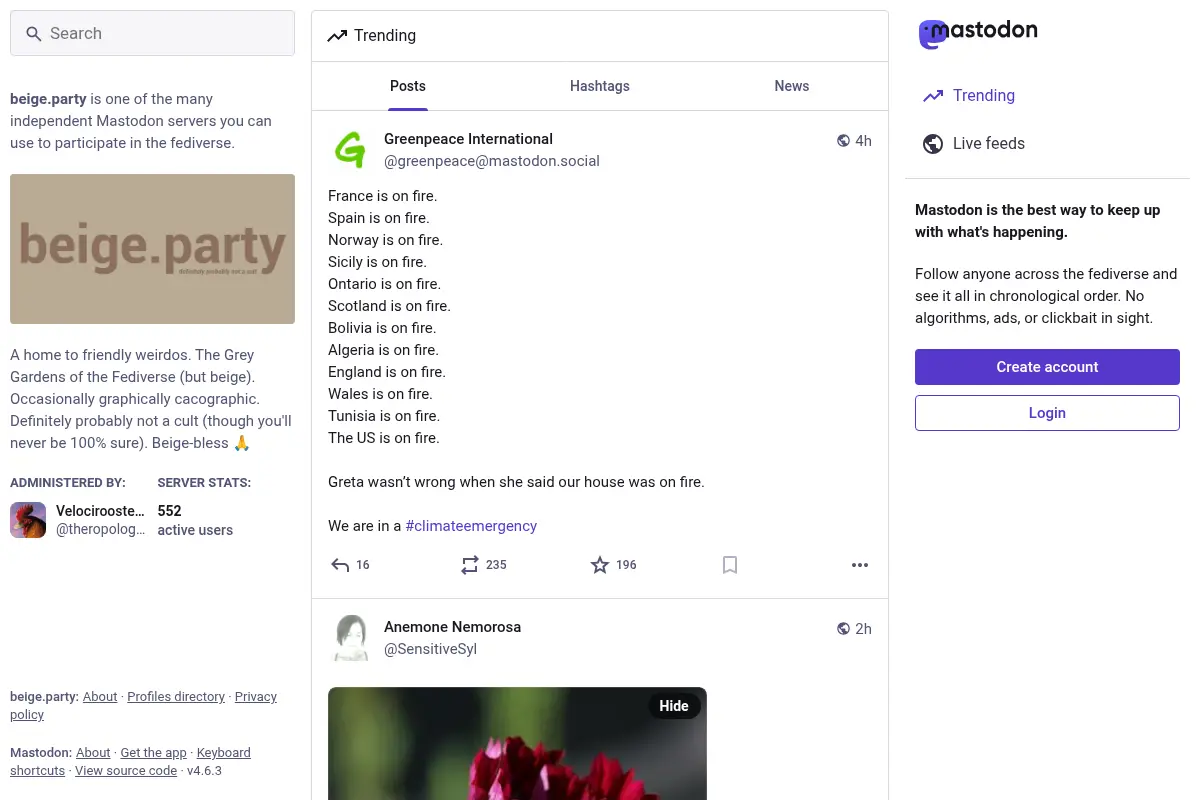Click the beige.party server banner image

pyautogui.click(x=152, y=249)
